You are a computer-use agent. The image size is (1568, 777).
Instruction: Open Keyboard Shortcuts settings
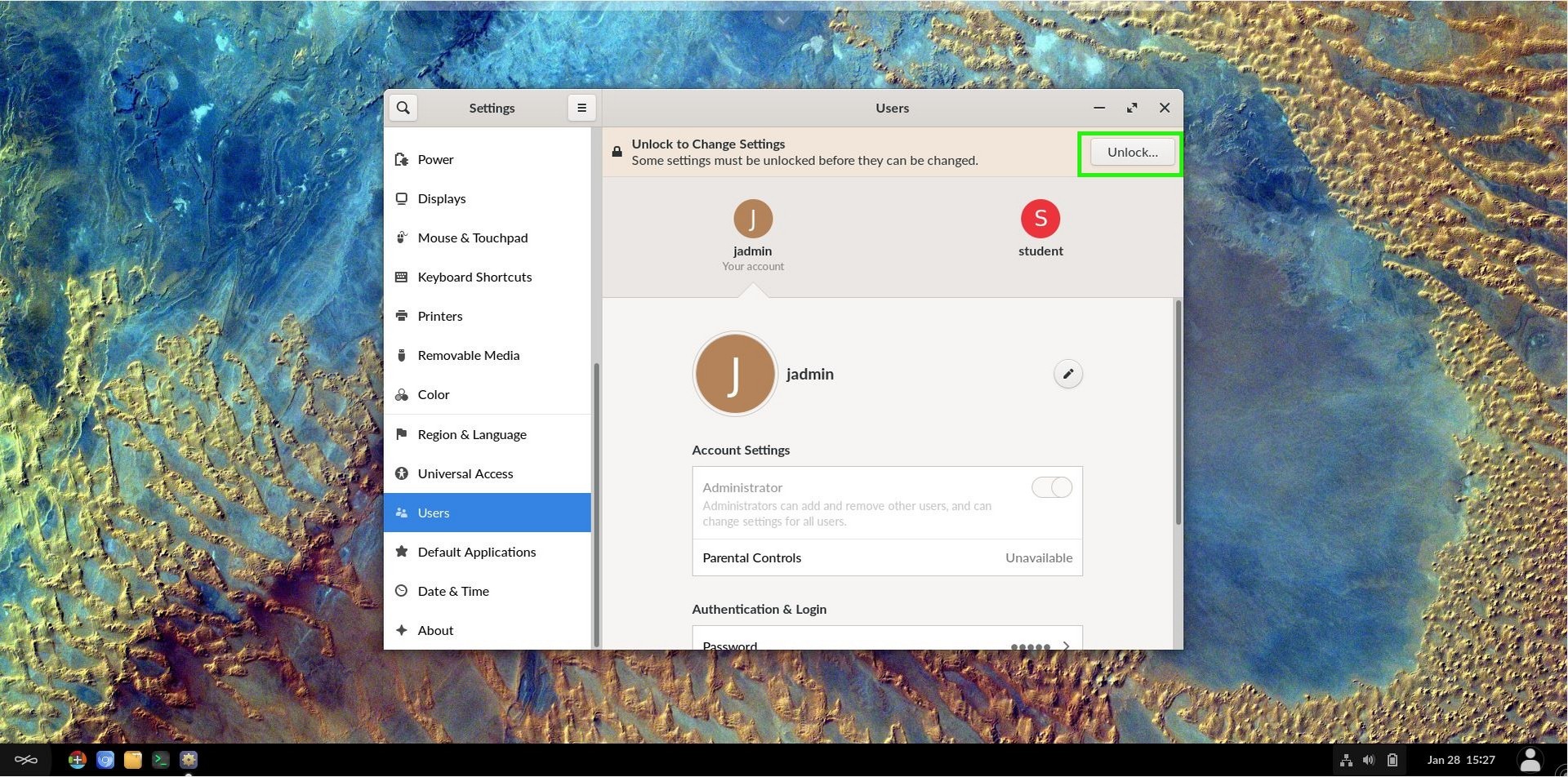pos(488,277)
